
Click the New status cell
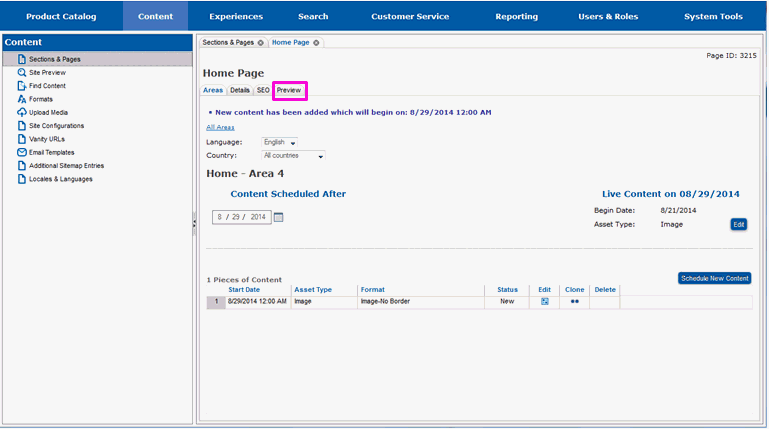pyautogui.click(x=507, y=302)
